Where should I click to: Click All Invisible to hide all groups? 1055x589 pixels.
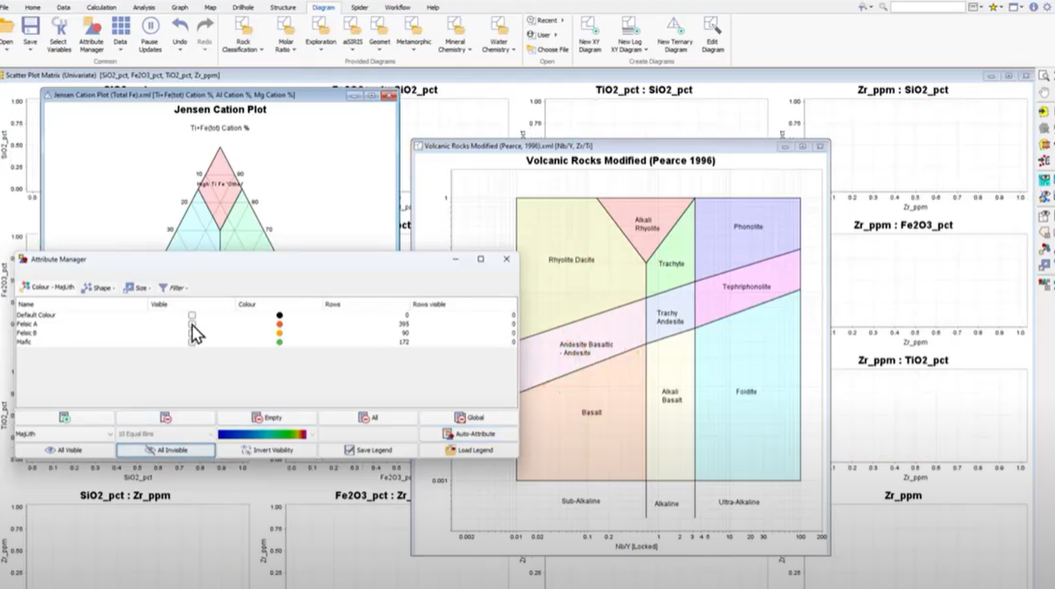click(166, 450)
